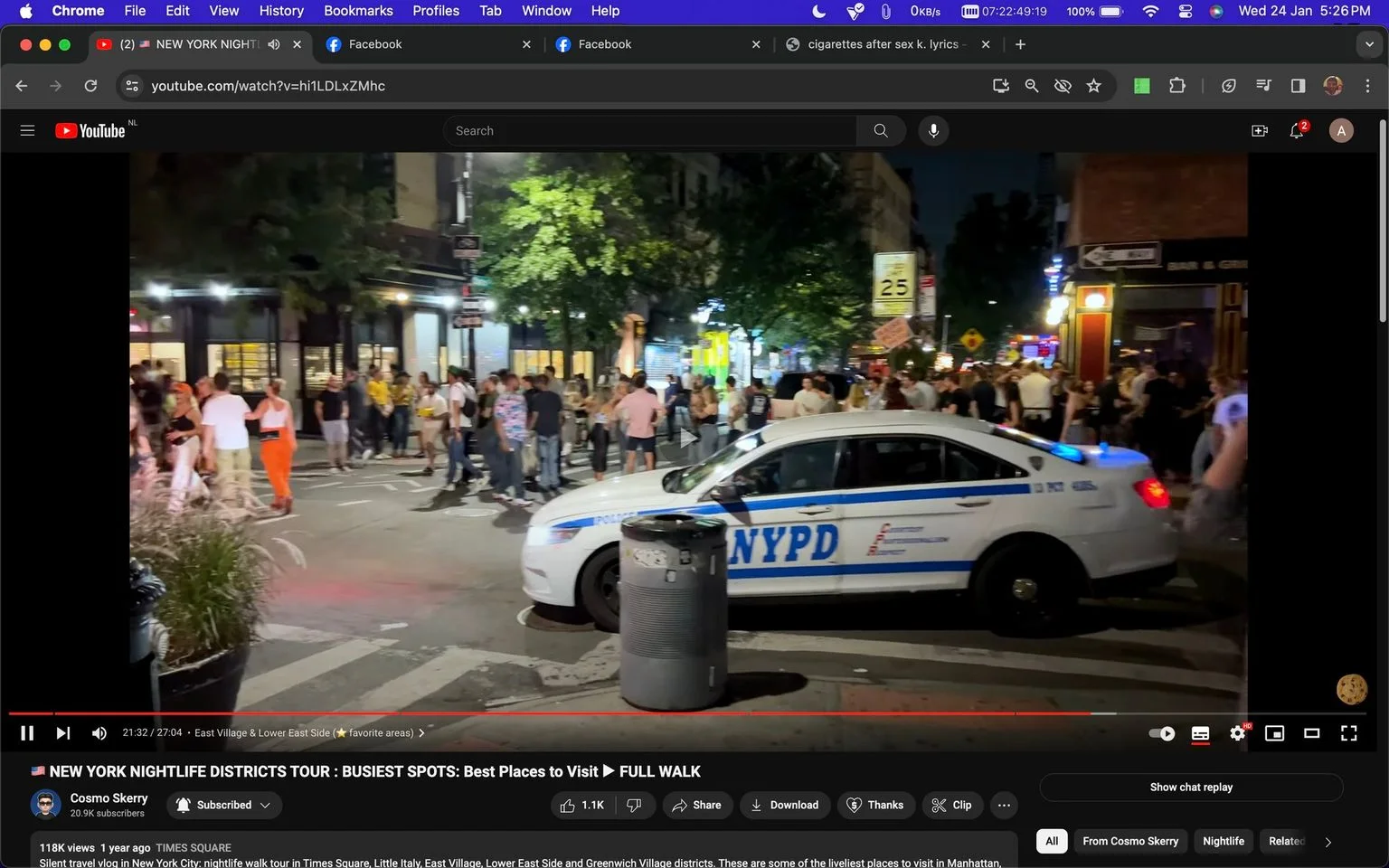
Task: Pause the video playback
Action: pos(27,733)
